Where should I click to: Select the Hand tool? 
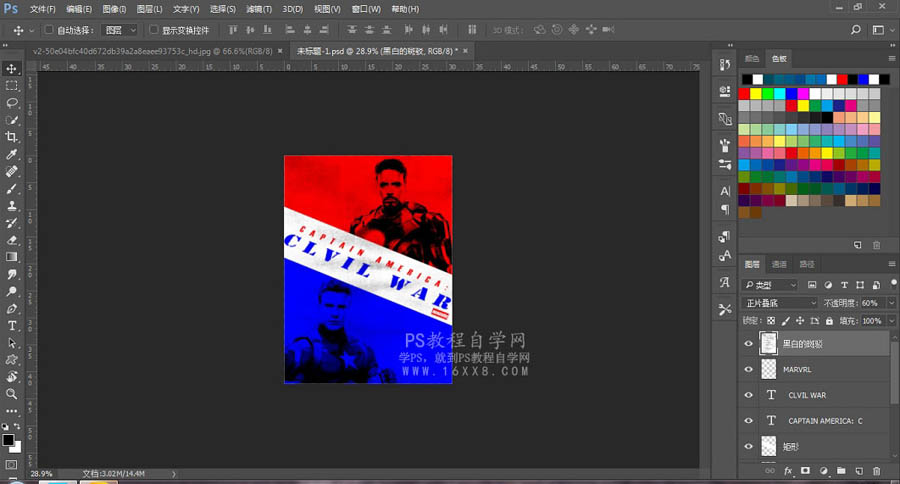(x=11, y=377)
